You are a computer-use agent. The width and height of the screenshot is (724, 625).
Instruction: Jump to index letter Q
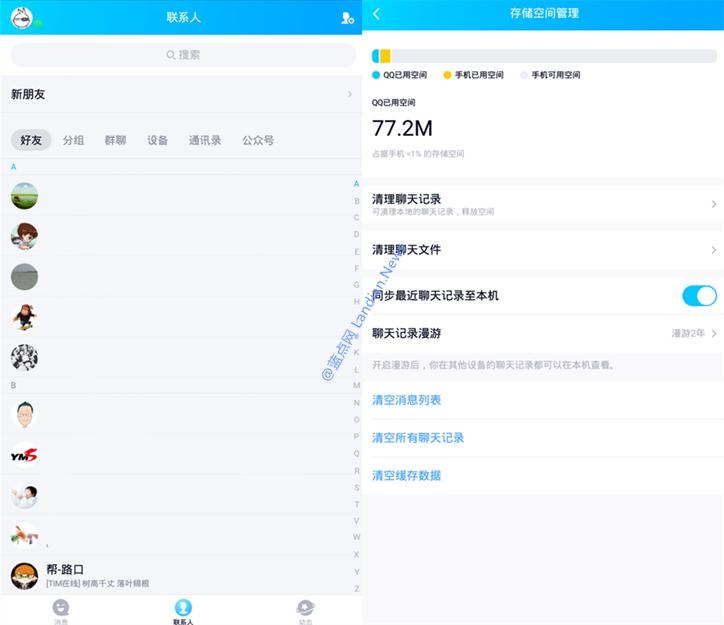click(356, 453)
